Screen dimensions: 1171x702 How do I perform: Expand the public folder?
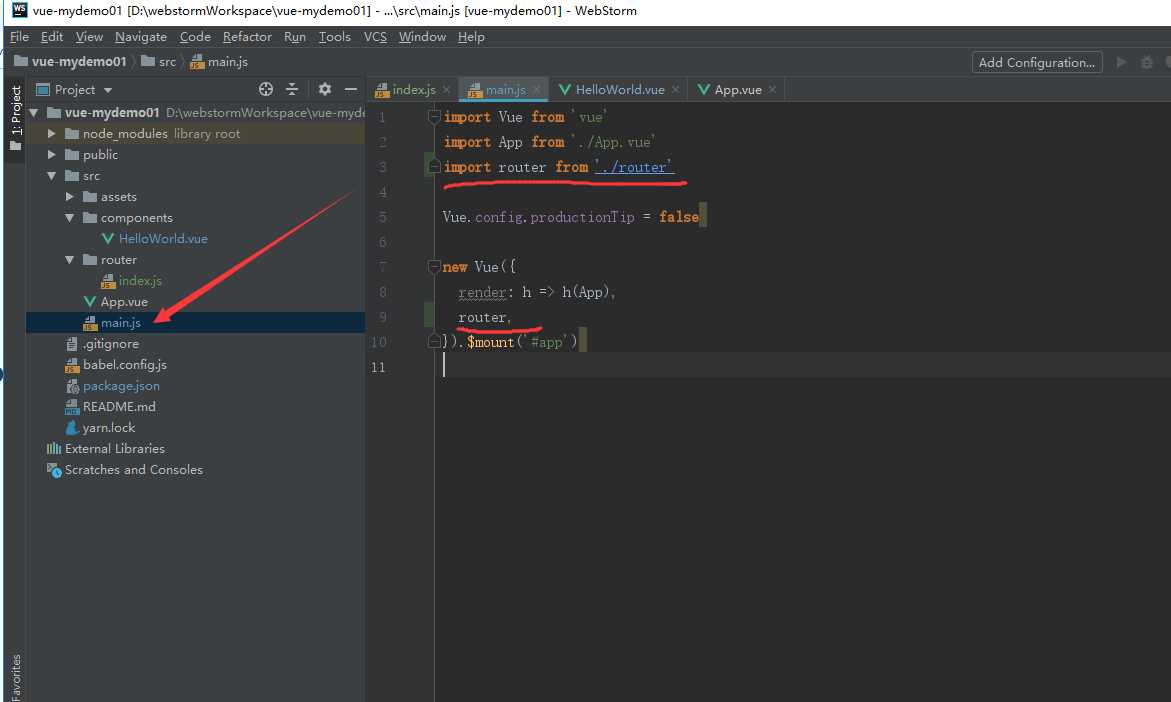52,155
